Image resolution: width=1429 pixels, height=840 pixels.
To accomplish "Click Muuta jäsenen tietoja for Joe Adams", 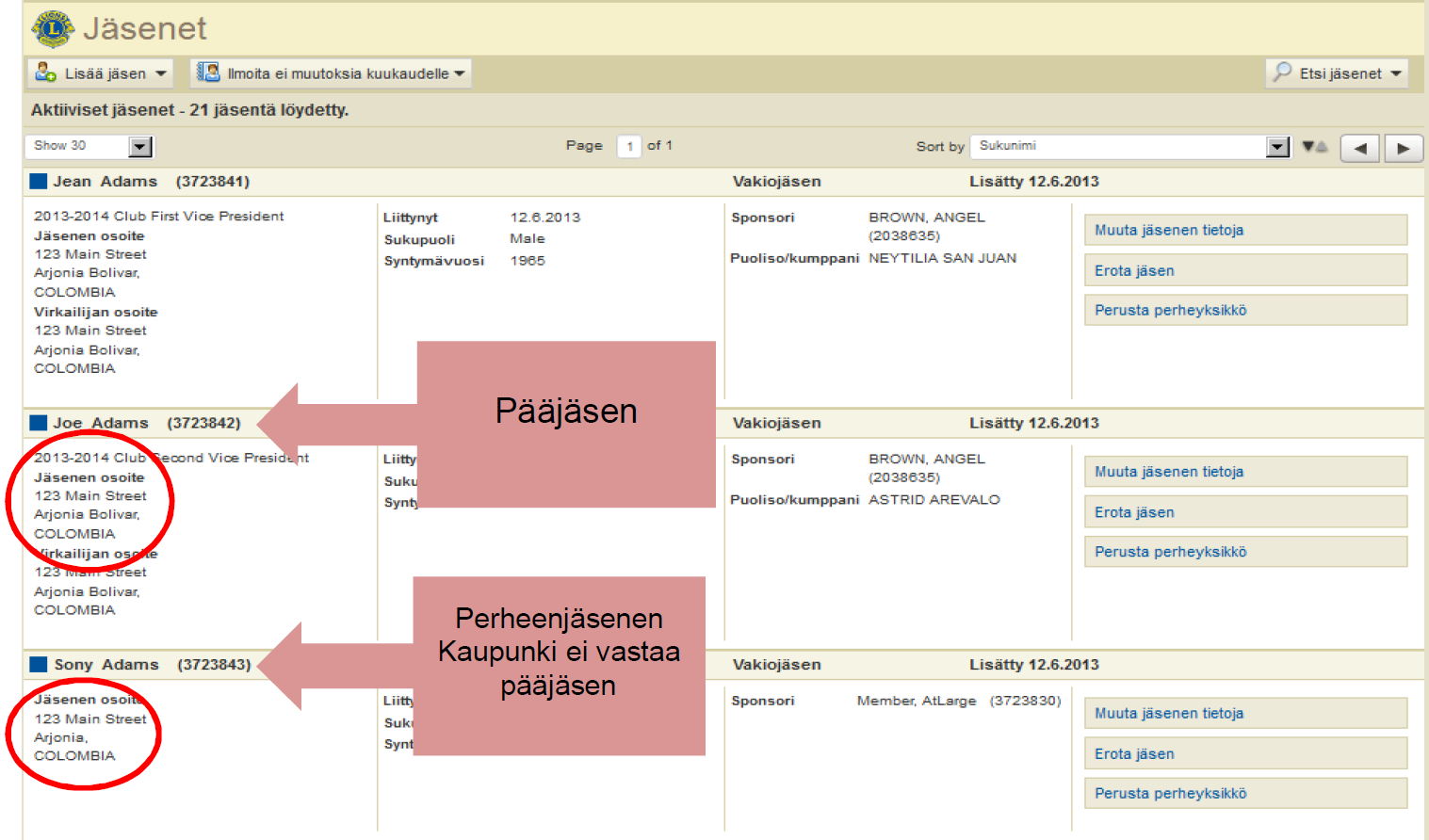I will tap(1246, 472).
